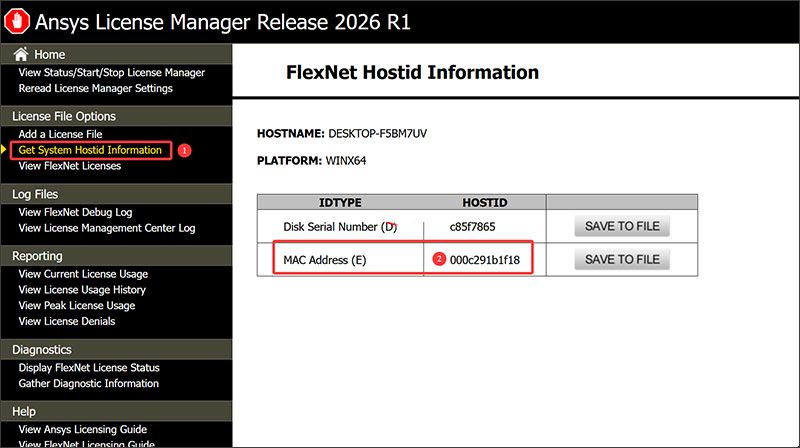The height and width of the screenshot is (448, 800).
Task: Select Gather Diagnostic Information
Action: 88,384
